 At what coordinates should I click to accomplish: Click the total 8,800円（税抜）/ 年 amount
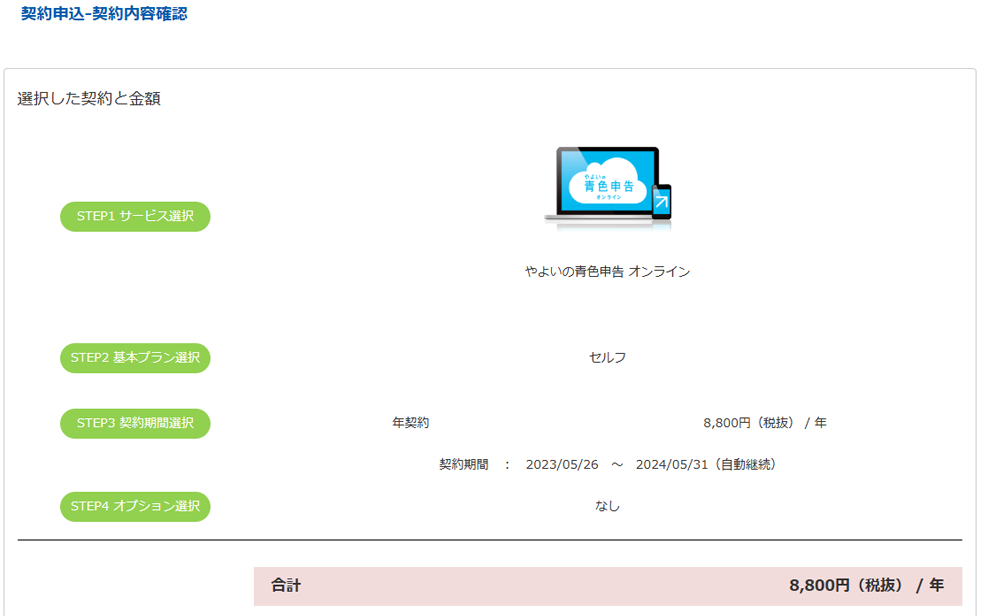point(867,586)
